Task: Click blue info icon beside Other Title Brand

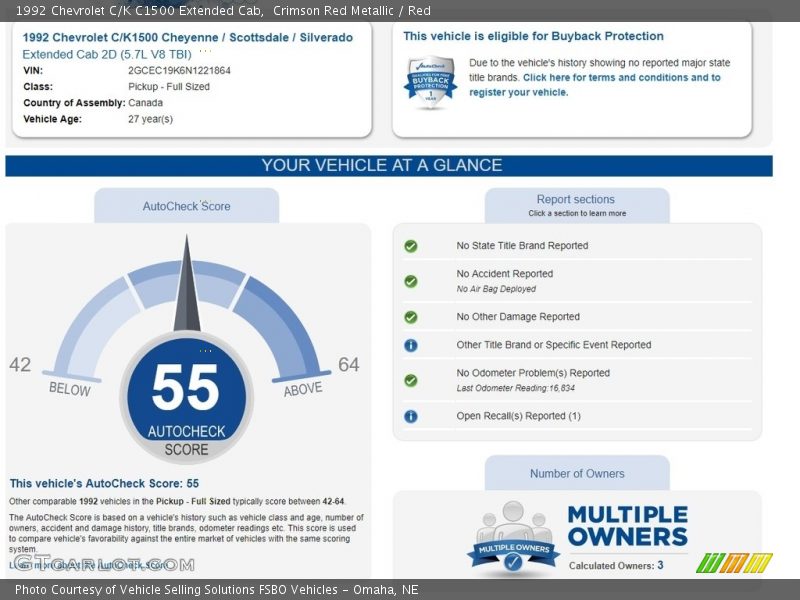Action: (x=410, y=345)
